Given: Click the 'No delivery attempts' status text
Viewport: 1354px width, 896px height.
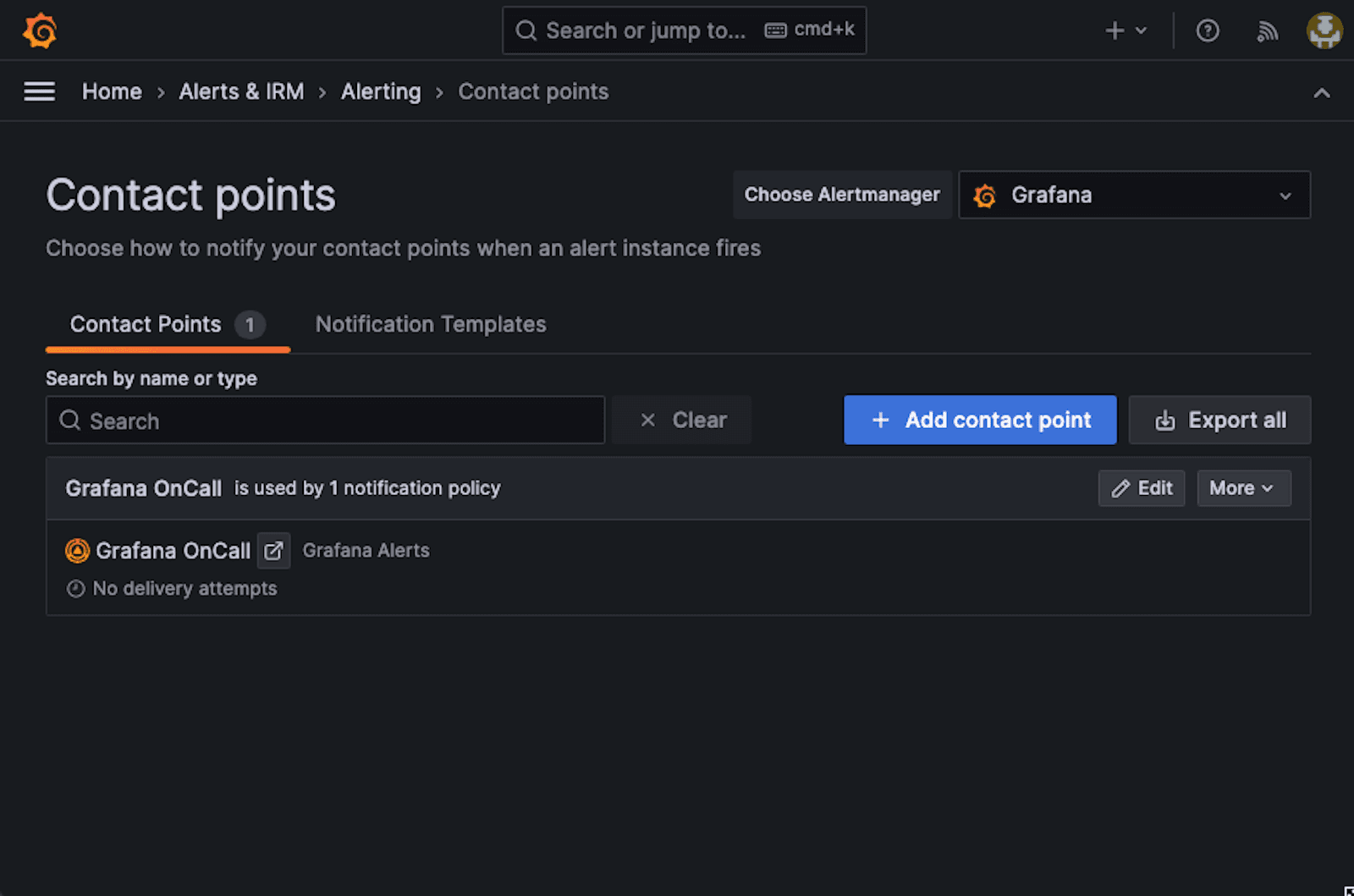Looking at the screenshot, I should tap(184, 588).
